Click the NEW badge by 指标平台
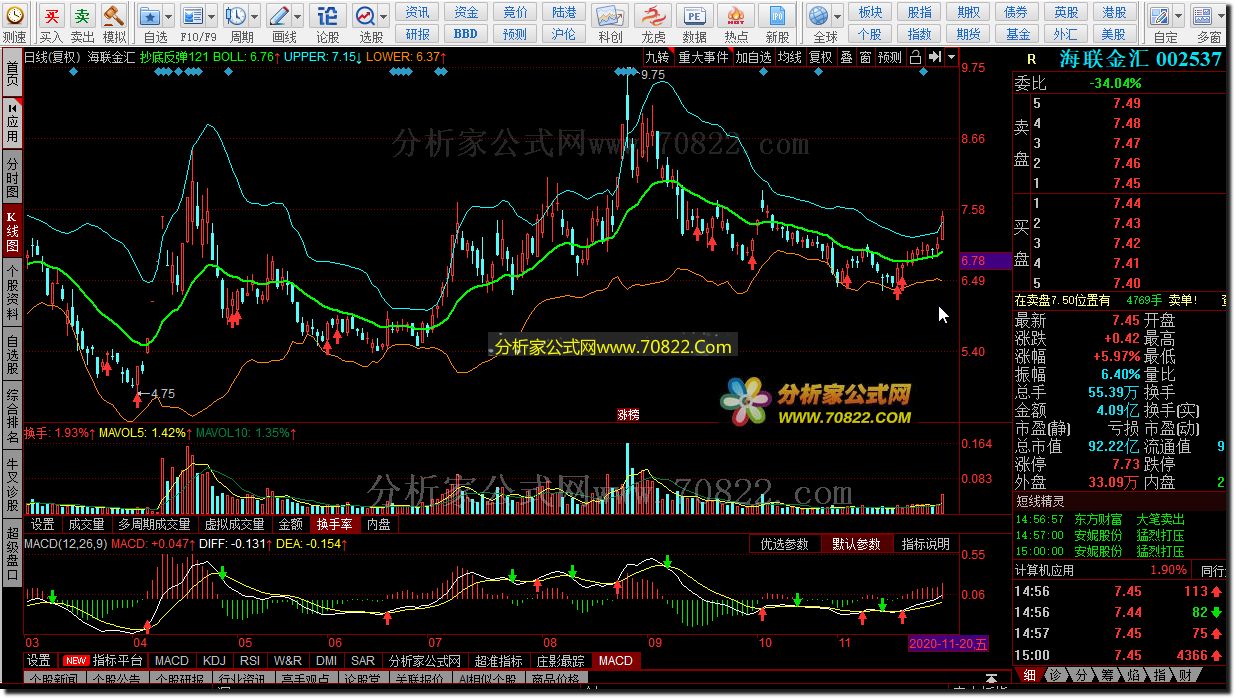This screenshot has height=698, width=1236. pyautogui.click(x=76, y=661)
